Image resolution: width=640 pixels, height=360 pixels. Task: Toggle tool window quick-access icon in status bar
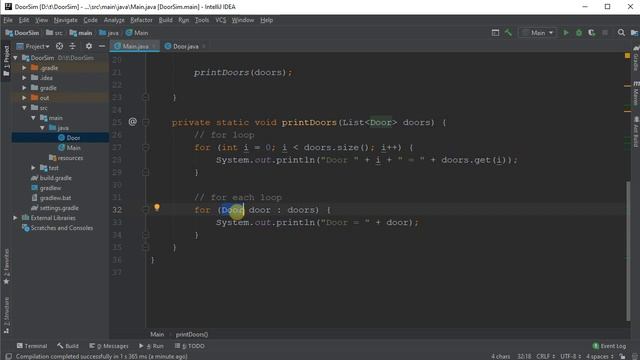pyautogui.click(x=8, y=356)
